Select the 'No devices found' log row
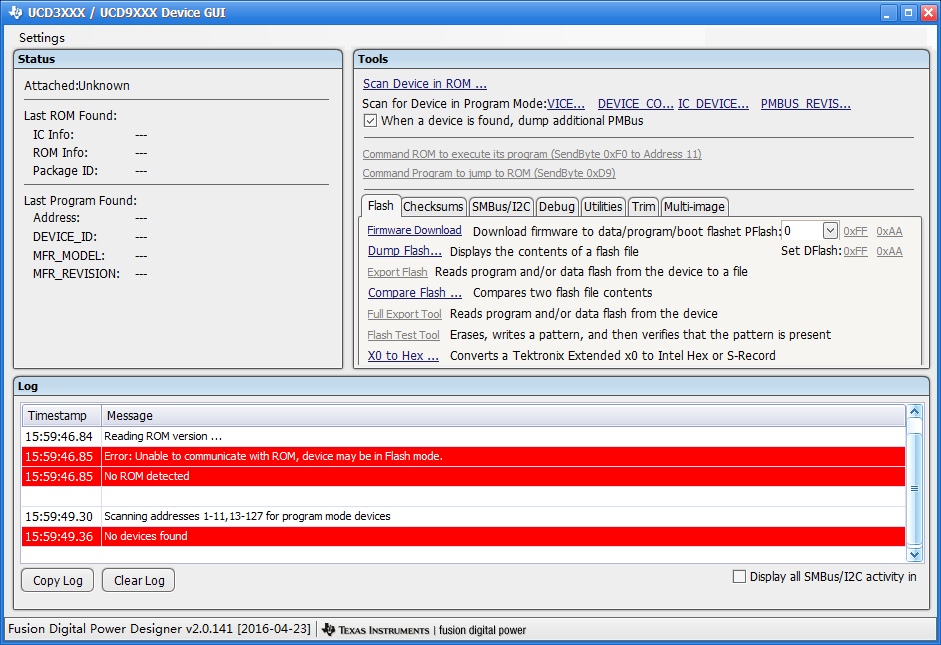Image resolution: width=941 pixels, height=645 pixels. pos(463,536)
